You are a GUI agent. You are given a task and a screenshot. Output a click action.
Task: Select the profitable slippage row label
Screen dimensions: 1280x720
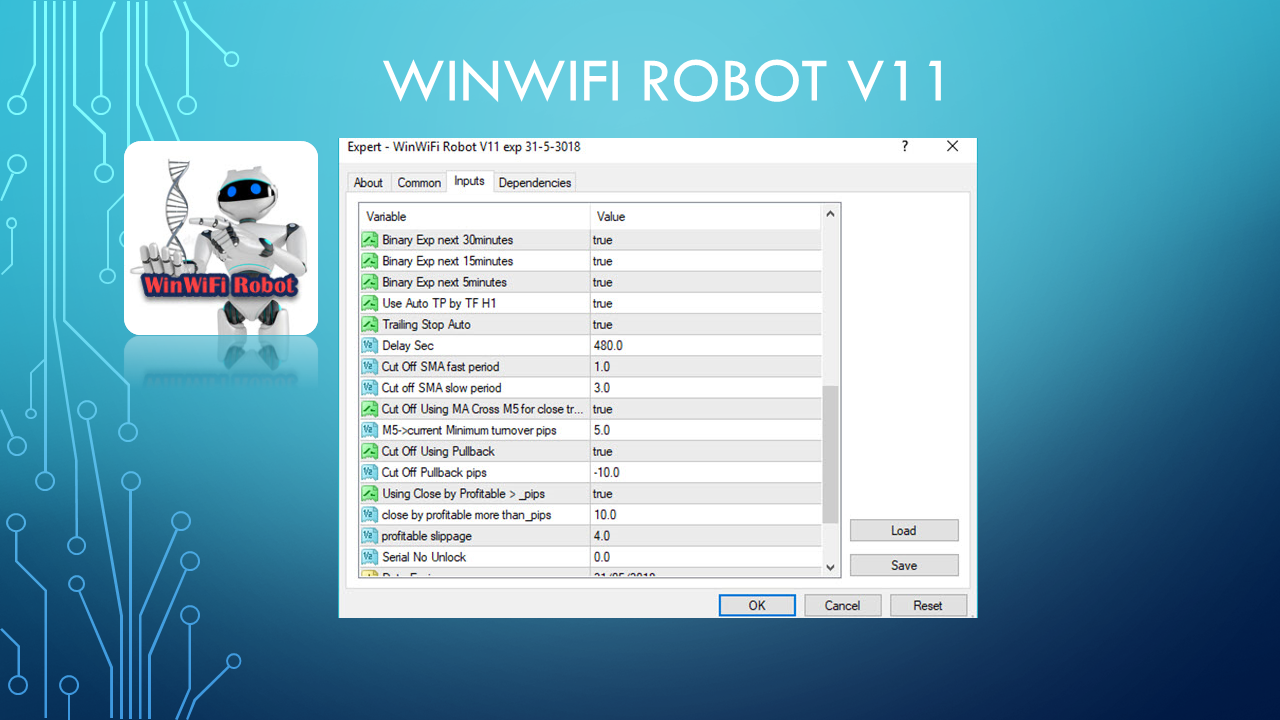tap(427, 536)
